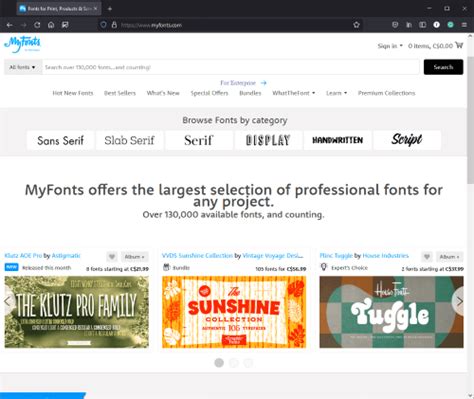This screenshot has height=399, width=474.
Task: Open Special Offers menu item
Action: click(209, 93)
